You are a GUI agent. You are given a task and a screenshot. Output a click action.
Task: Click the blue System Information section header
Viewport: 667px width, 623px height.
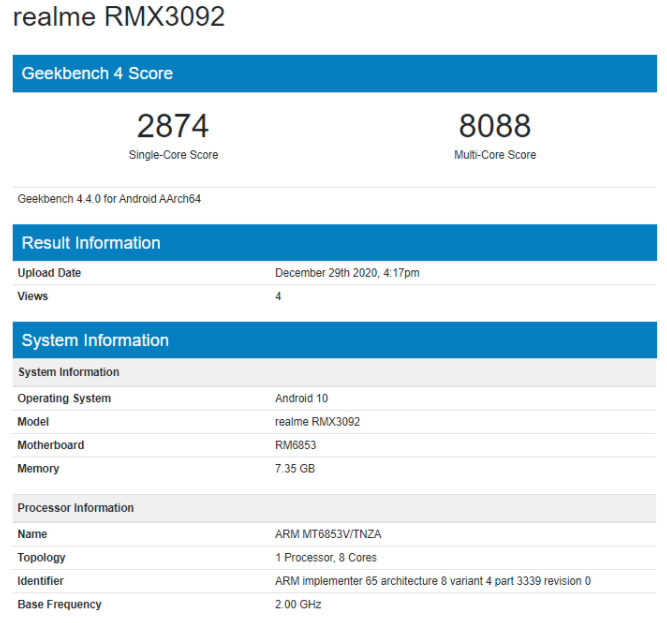pos(95,340)
